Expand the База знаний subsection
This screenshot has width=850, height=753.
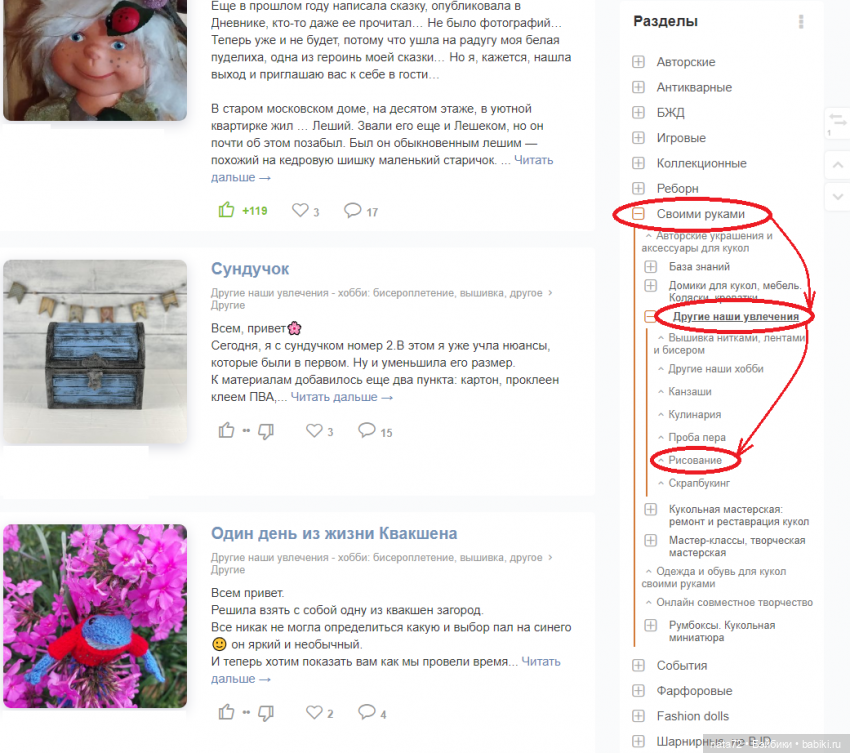(x=651, y=267)
